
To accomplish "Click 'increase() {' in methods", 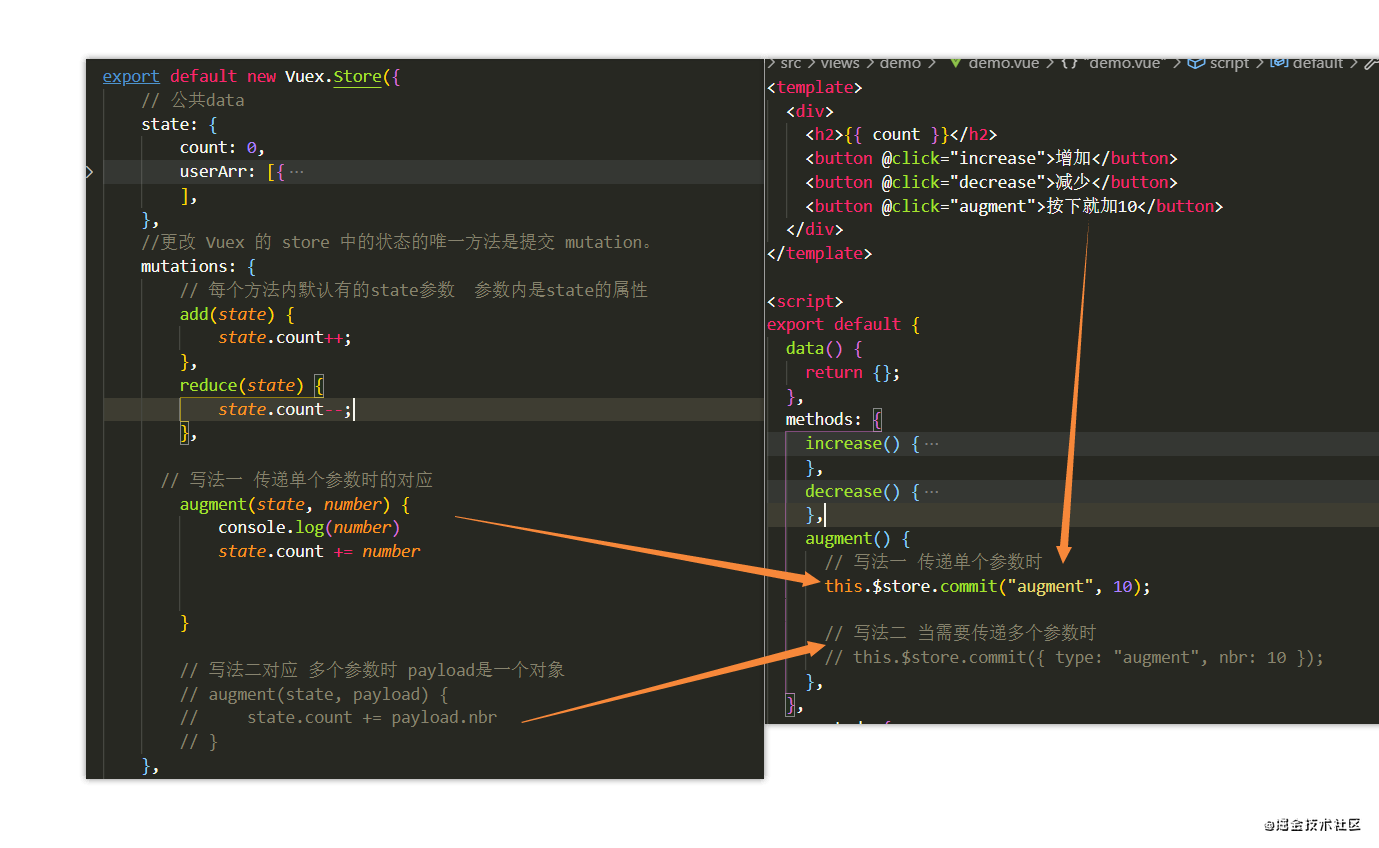I will (x=863, y=443).
